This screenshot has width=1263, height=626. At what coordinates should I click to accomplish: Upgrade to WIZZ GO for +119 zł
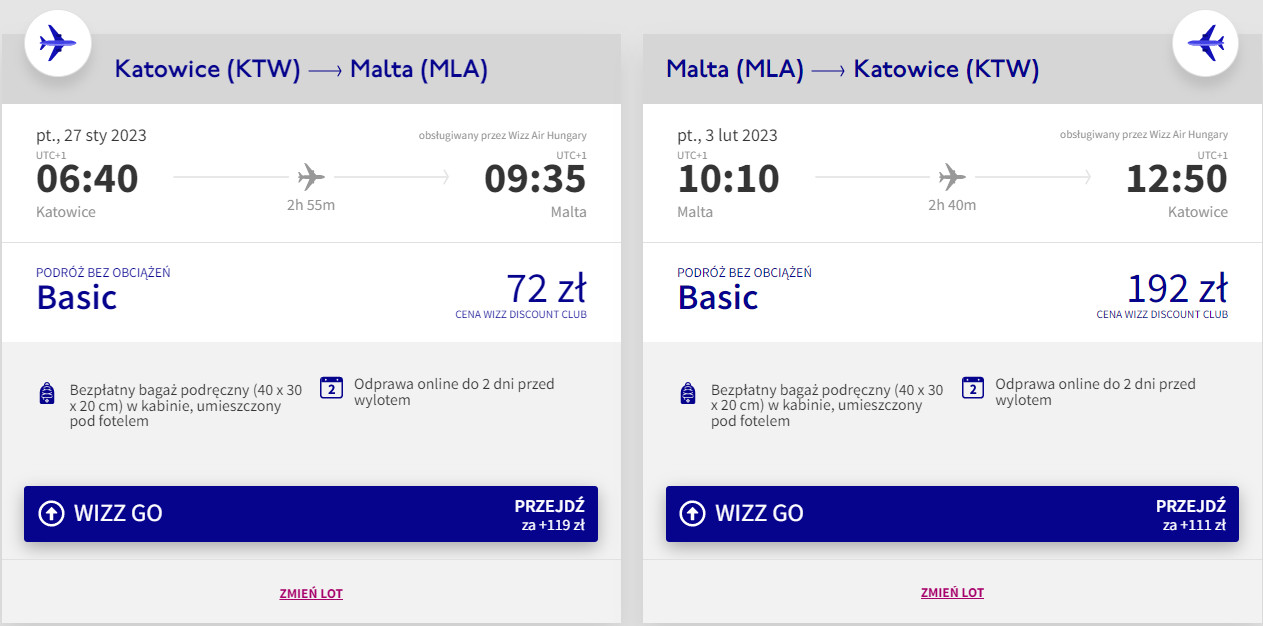[x=310, y=514]
